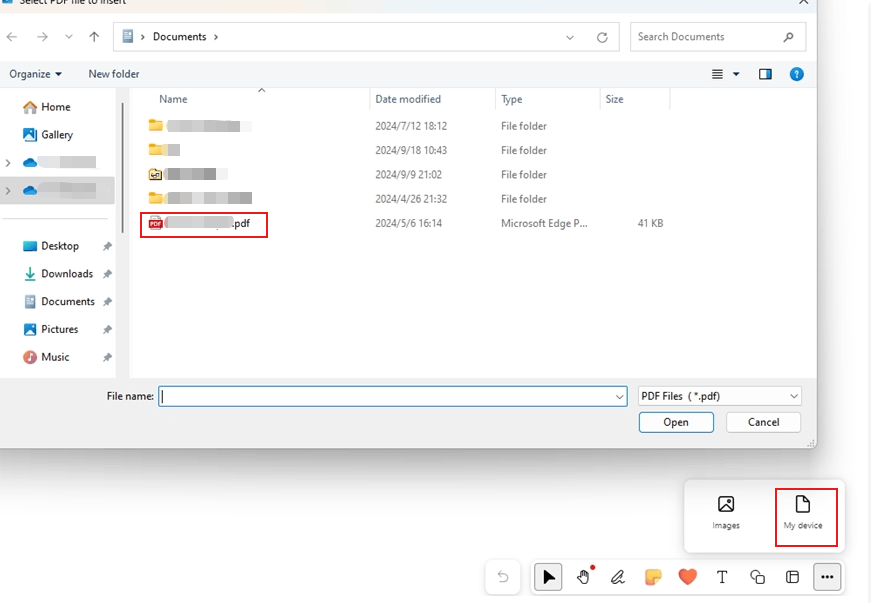This screenshot has height=603, width=871.
Task: Change the file list view layout
Action: 718,74
